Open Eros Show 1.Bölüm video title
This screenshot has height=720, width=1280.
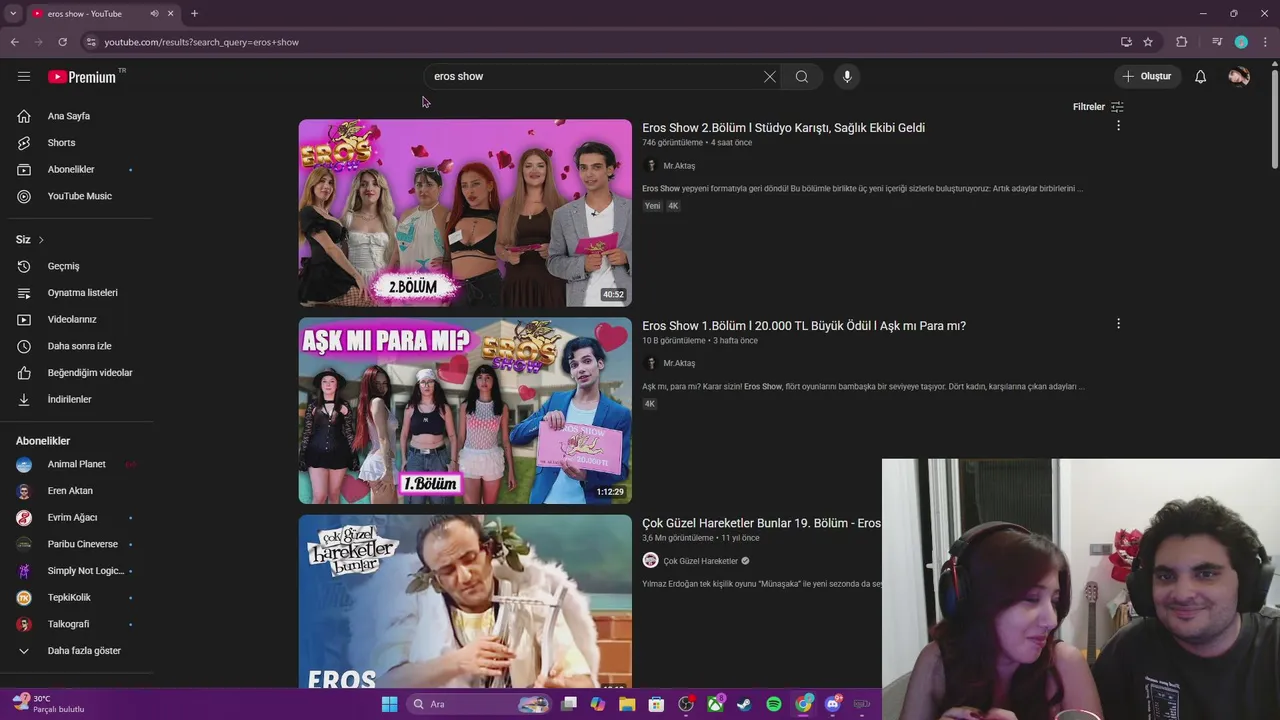(x=804, y=326)
